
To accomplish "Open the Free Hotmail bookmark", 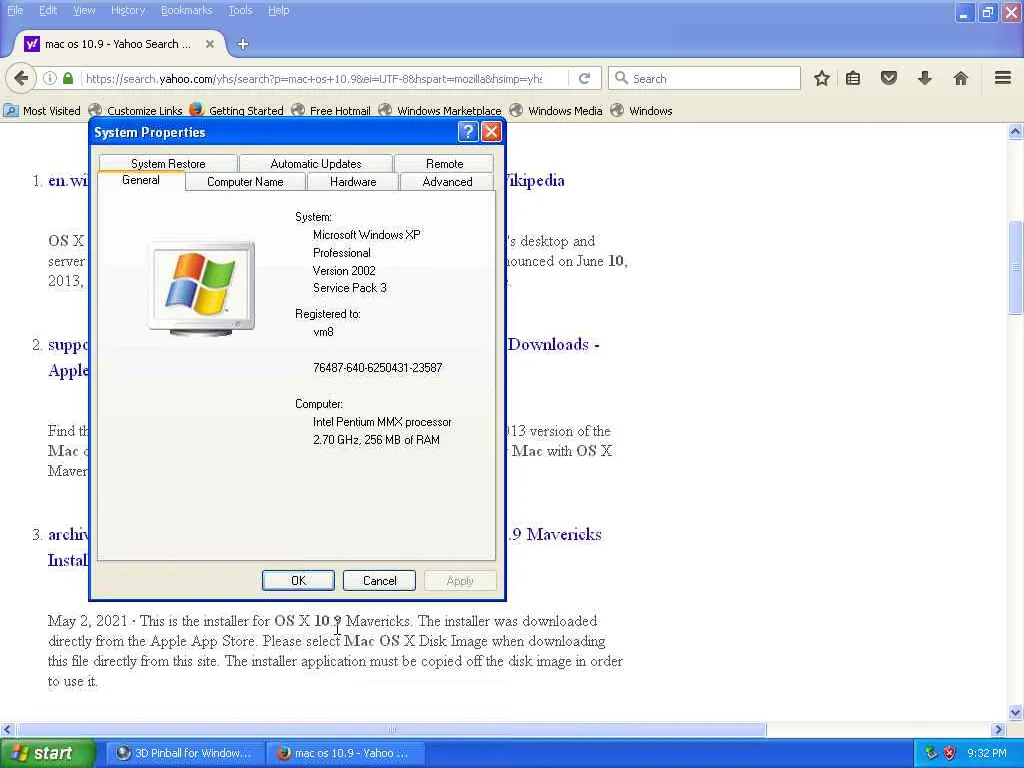I will (330, 111).
